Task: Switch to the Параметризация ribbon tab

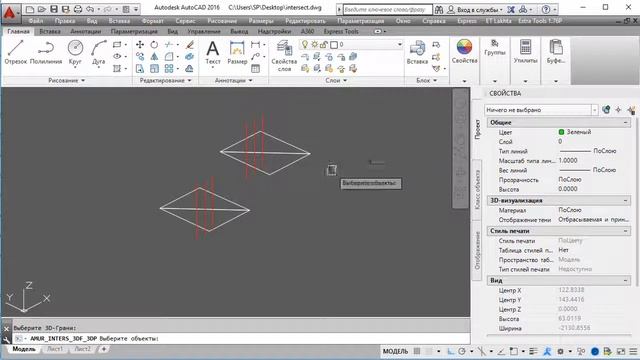Action: point(134,31)
